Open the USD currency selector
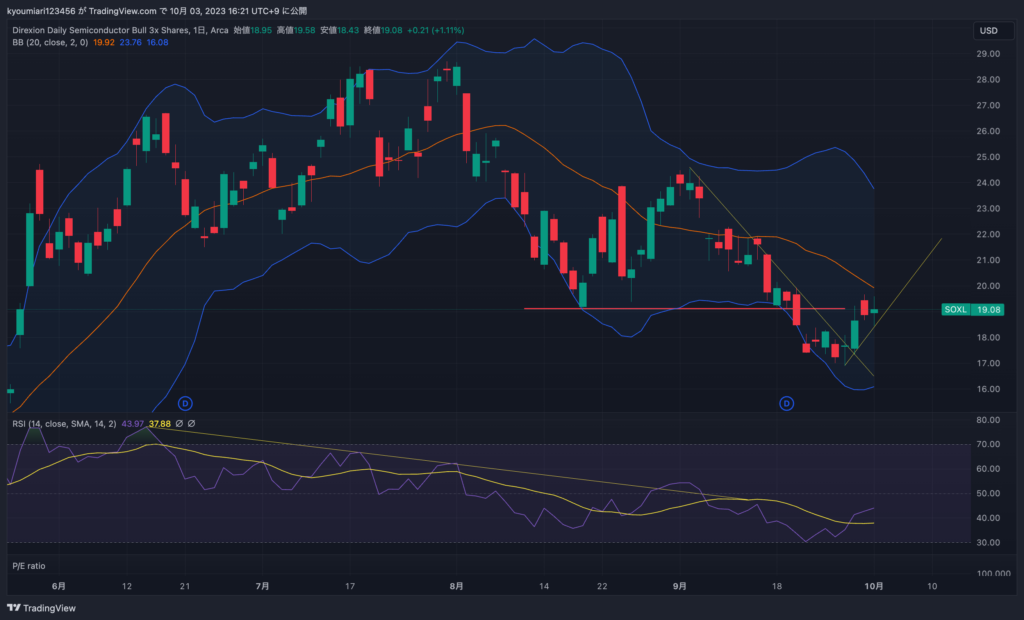 [x=993, y=31]
